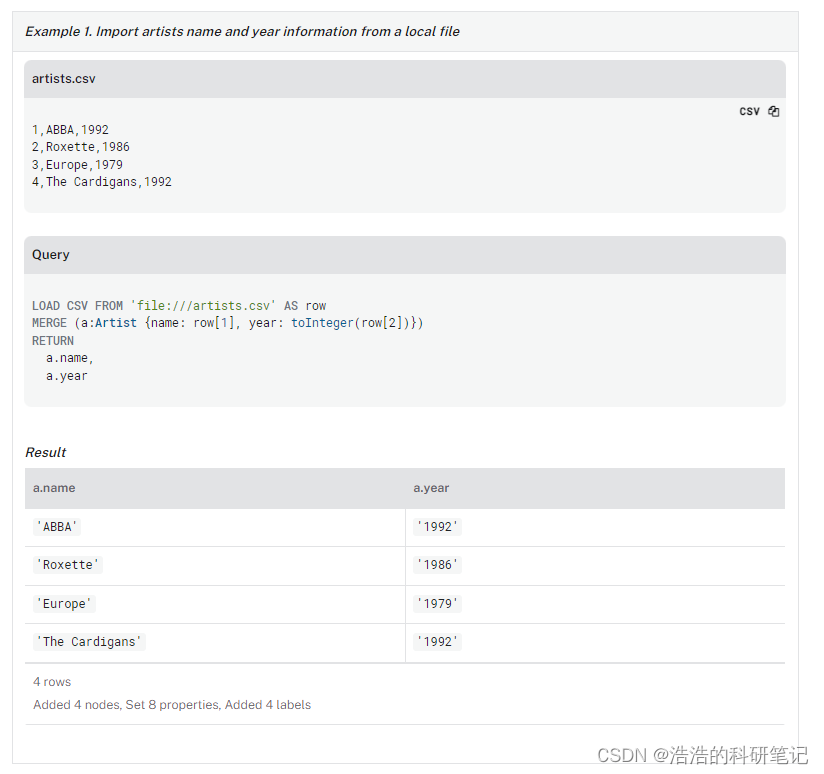This screenshot has height=774, width=824.
Task: Click the Example 1 title text
Action: 242,32
